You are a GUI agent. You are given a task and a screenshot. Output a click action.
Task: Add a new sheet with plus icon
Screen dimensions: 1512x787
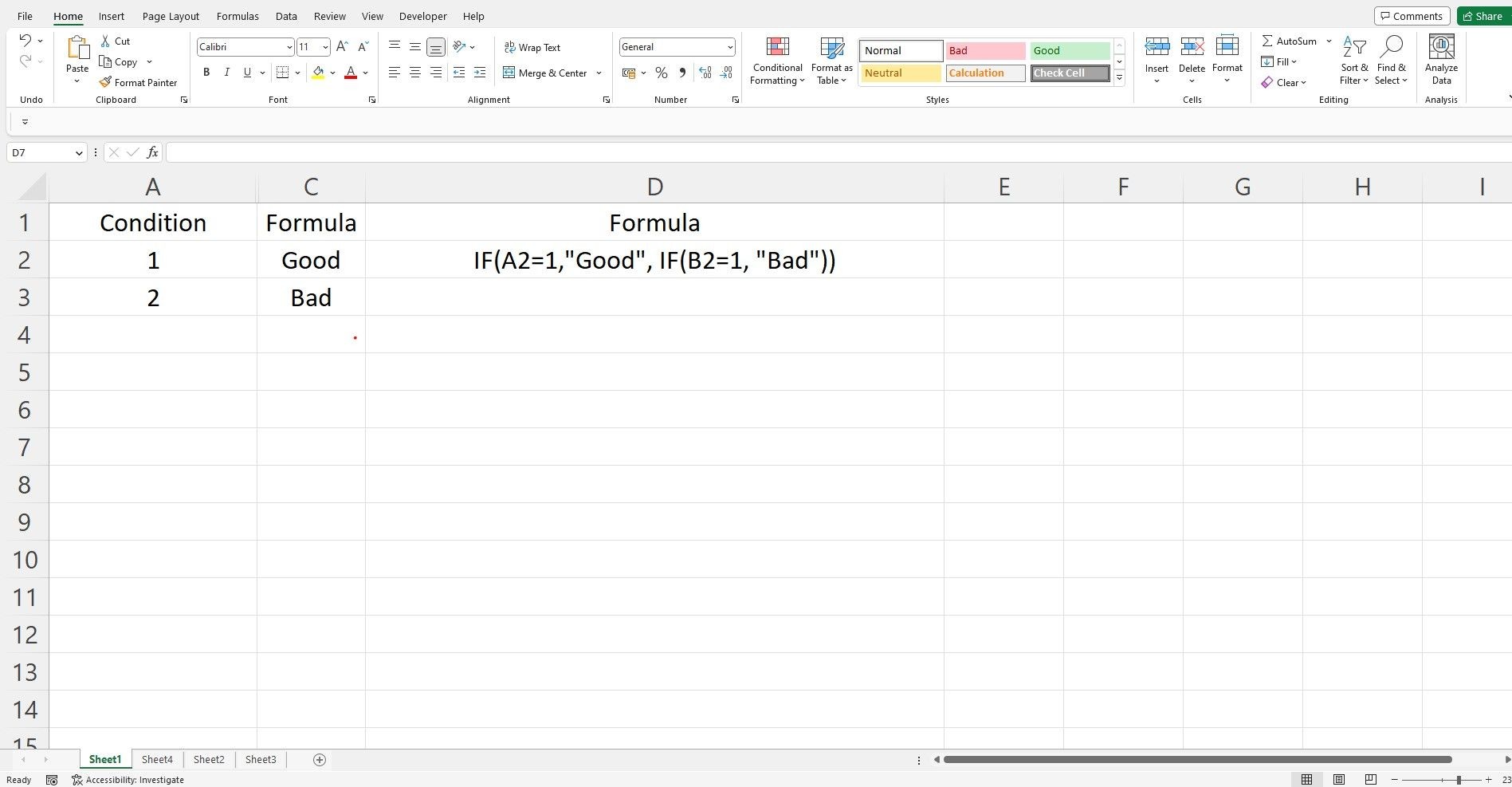(x=320, y=760)
